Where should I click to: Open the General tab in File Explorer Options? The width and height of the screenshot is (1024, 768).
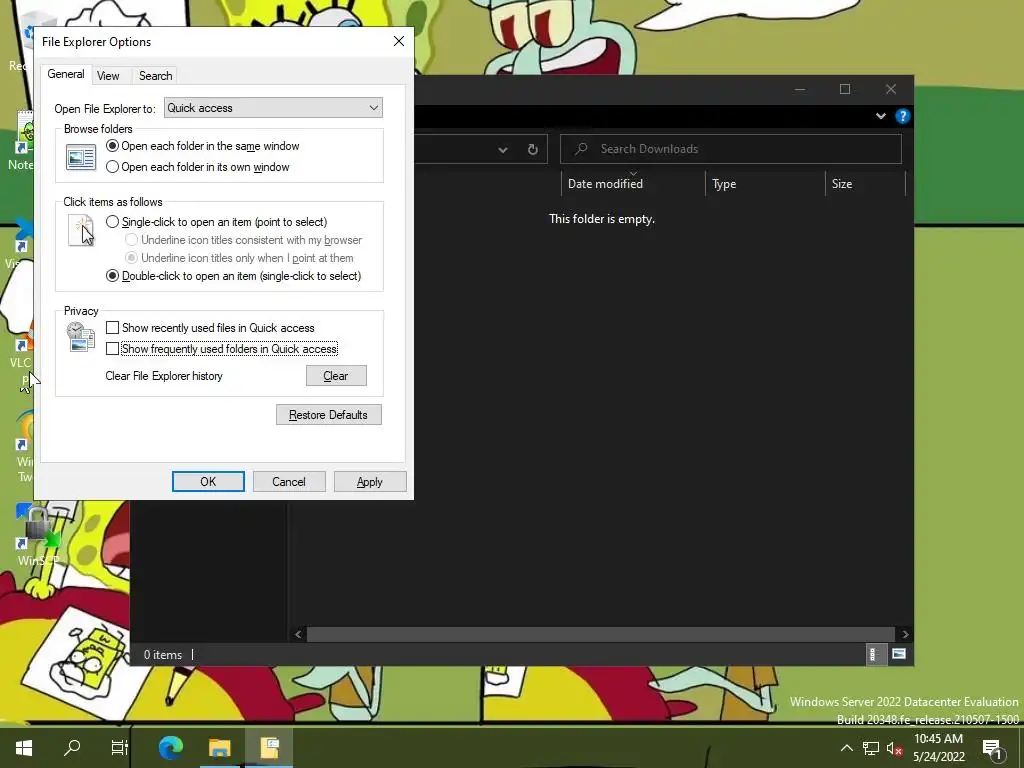pyautogui.click(x=66, y=74)
